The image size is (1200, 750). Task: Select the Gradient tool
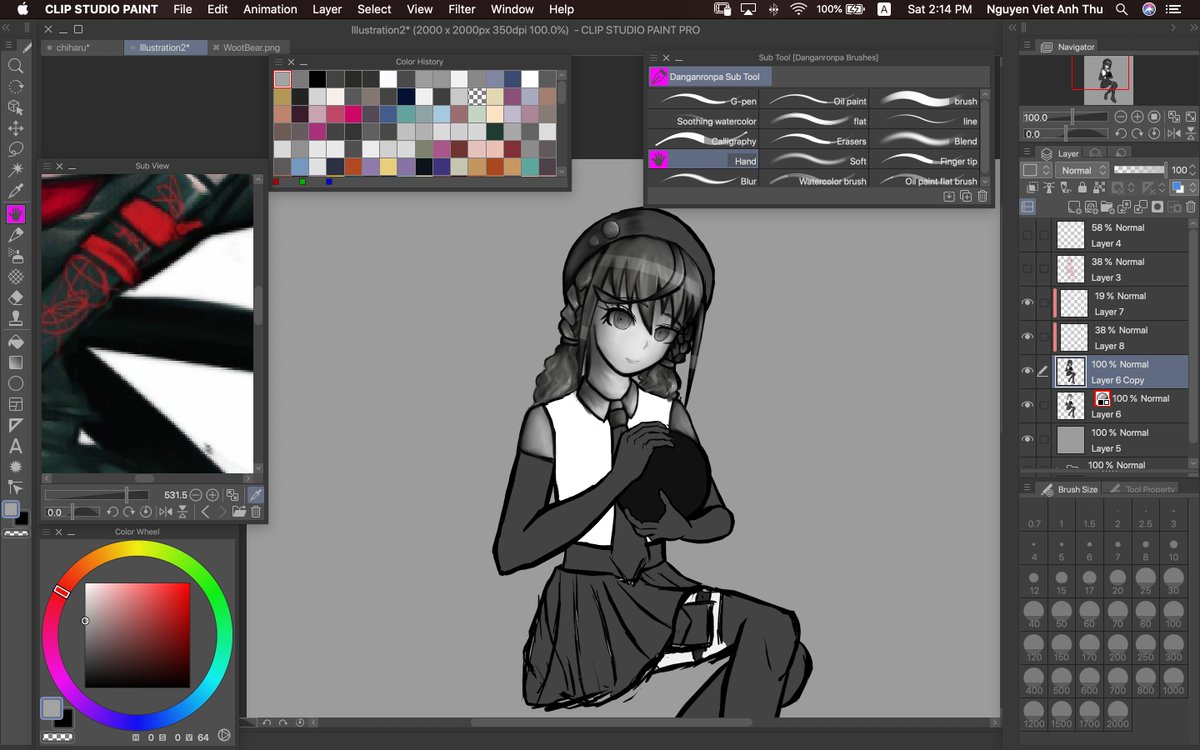tap(16, 362)
